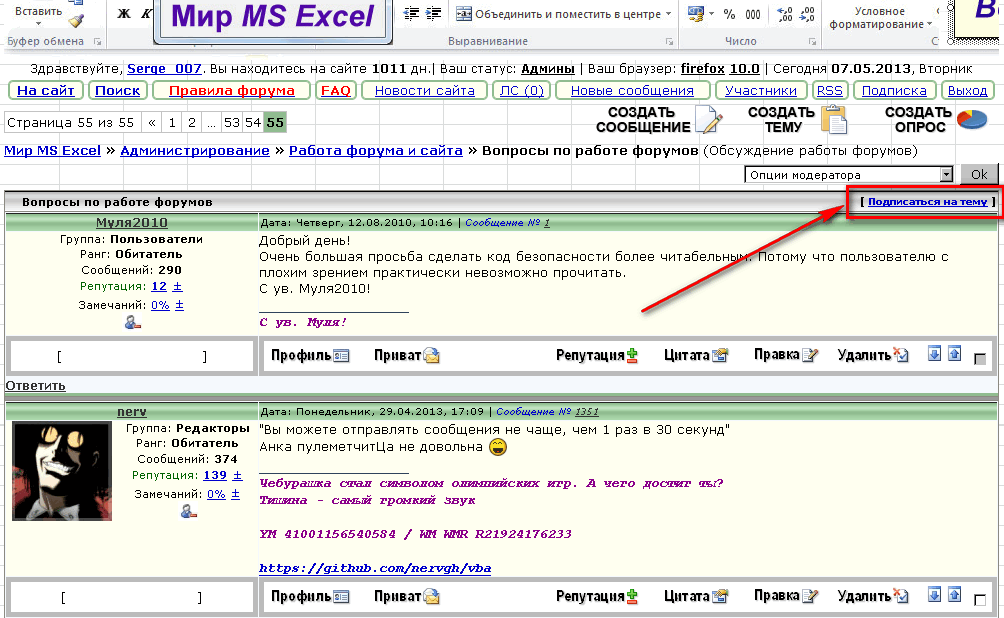Click the Подписаться на тему link
This screenshot has height=618, width=1004.
(x=927, y=202)
